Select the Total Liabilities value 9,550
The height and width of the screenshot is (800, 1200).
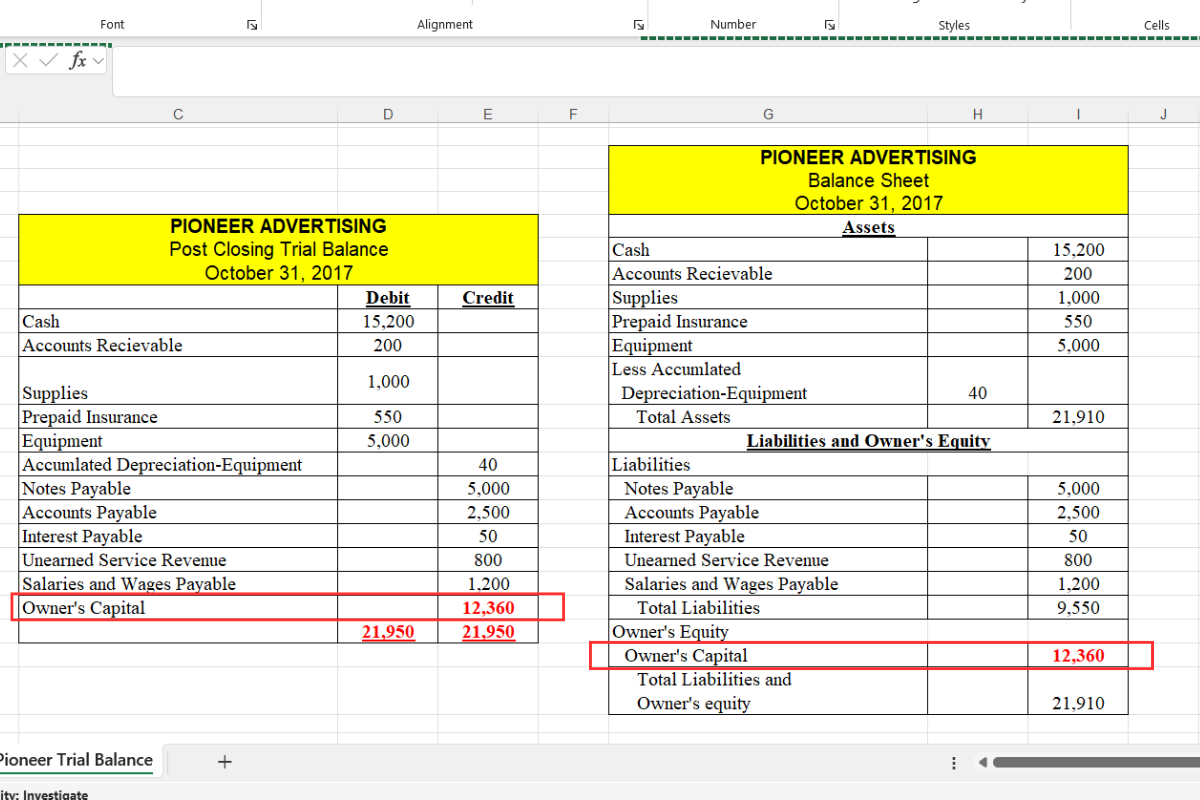click(1078, 608)
